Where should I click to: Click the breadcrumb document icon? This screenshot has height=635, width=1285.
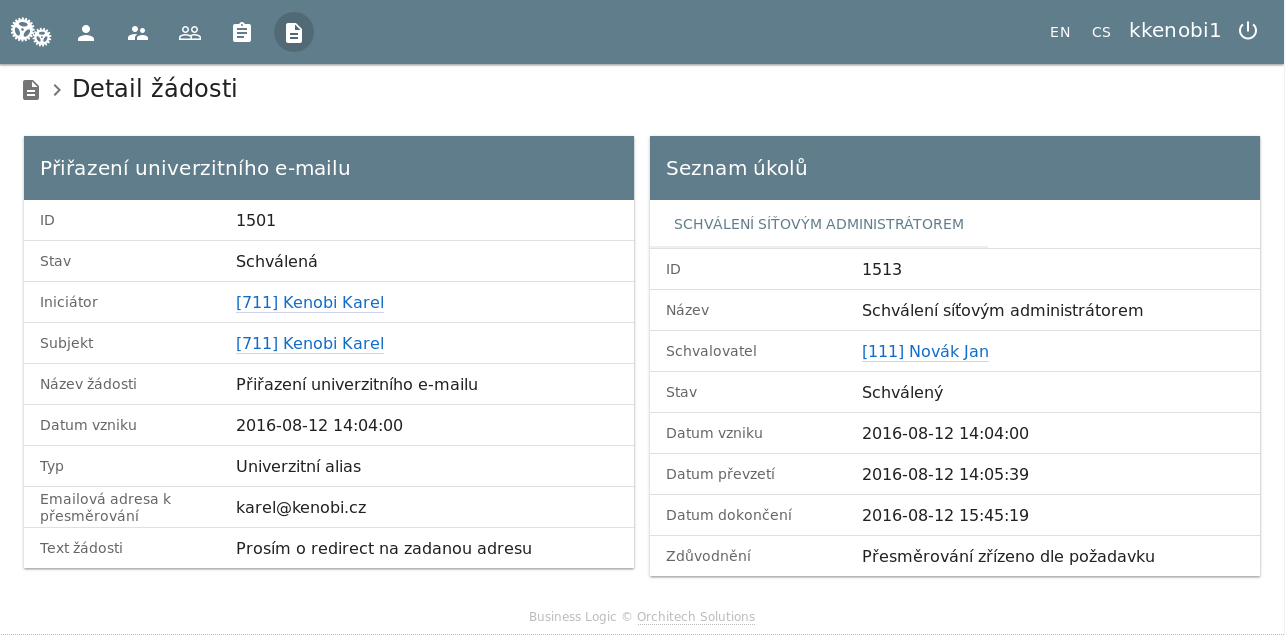tap(31, 90)
